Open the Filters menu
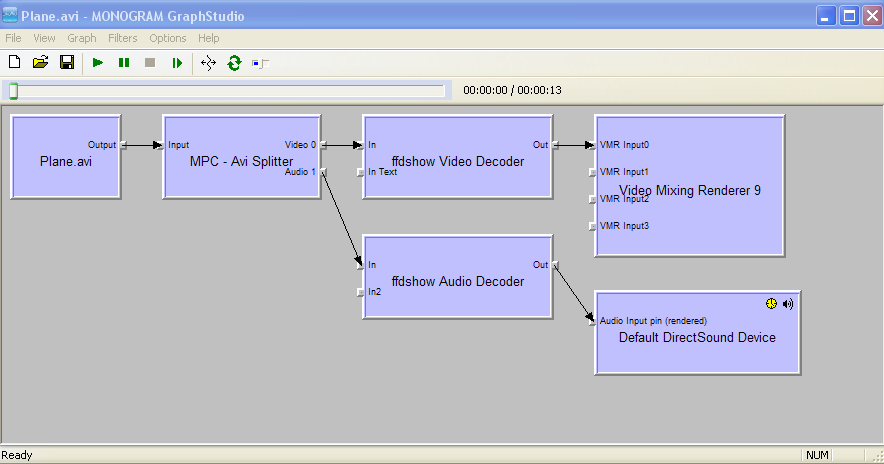The image size is (884, 464). coord(122,38)
